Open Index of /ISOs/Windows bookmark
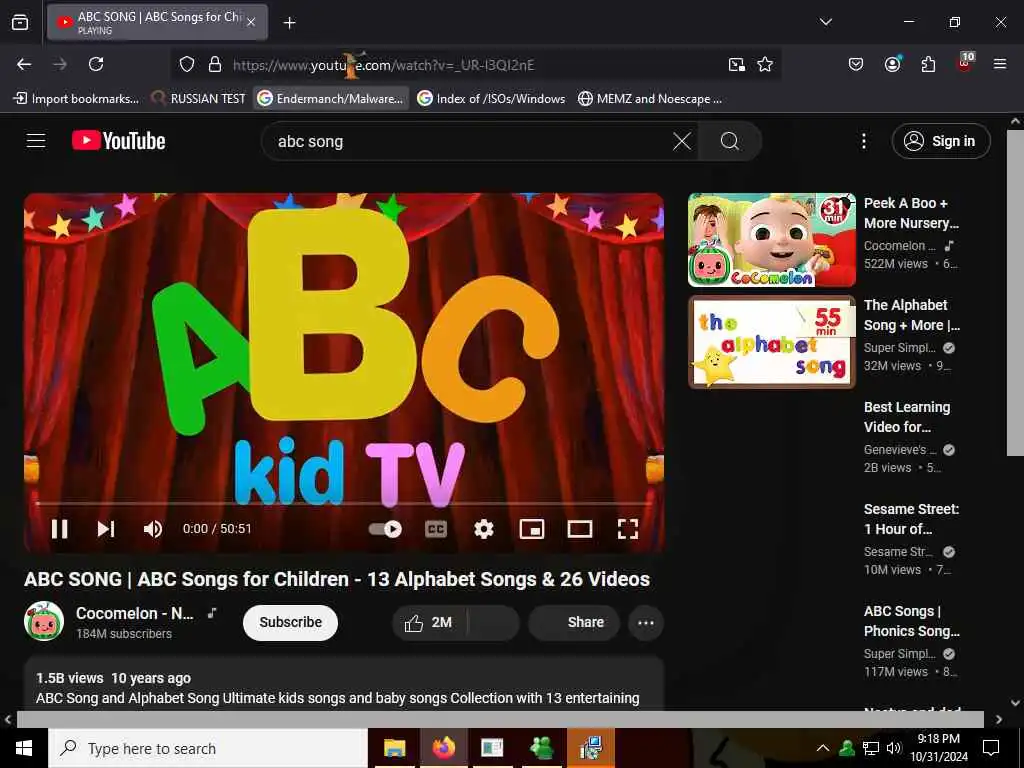Screen dimensions: 1024x768 [491, 99]
